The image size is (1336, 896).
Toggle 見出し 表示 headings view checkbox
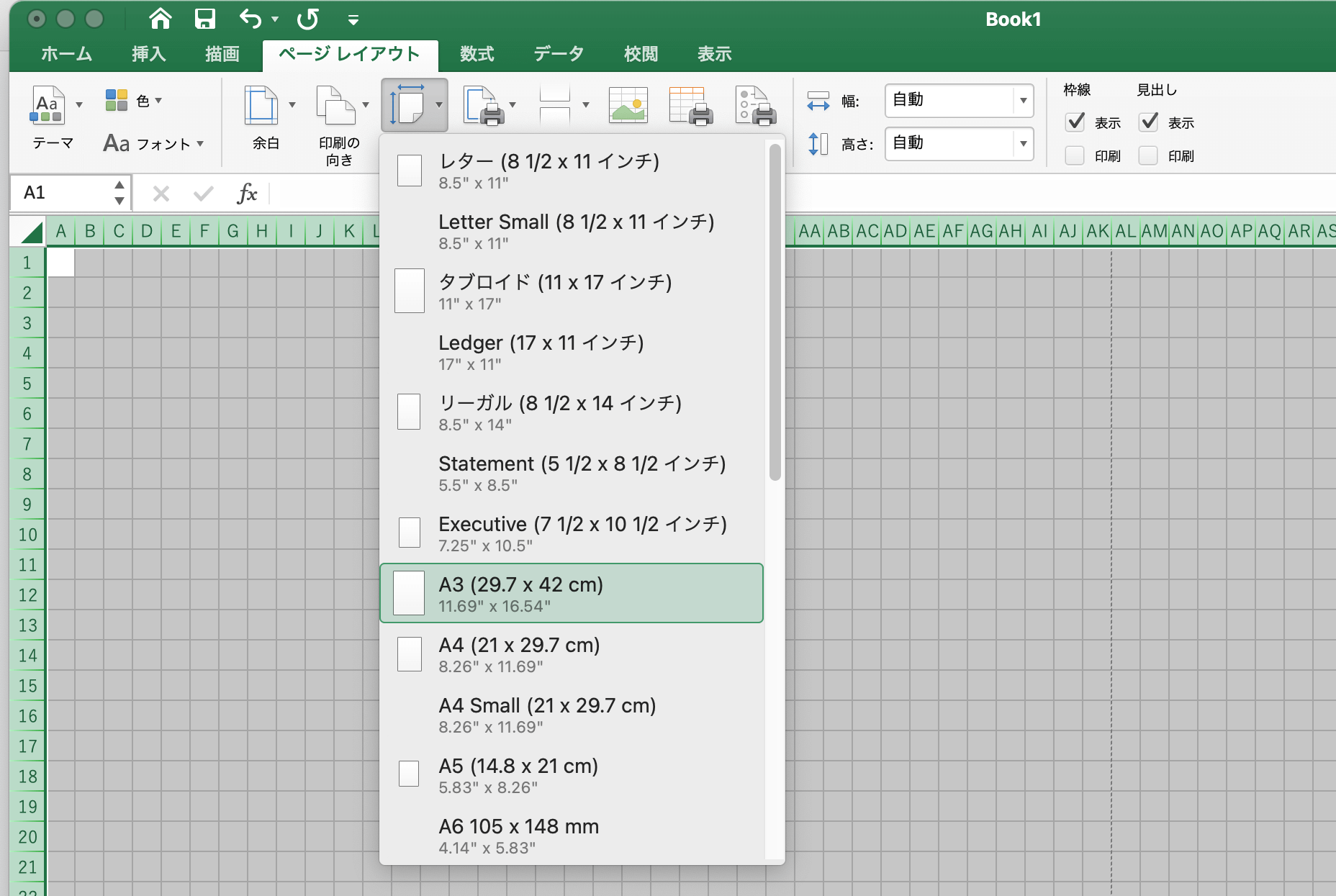tap(1148, 122)
